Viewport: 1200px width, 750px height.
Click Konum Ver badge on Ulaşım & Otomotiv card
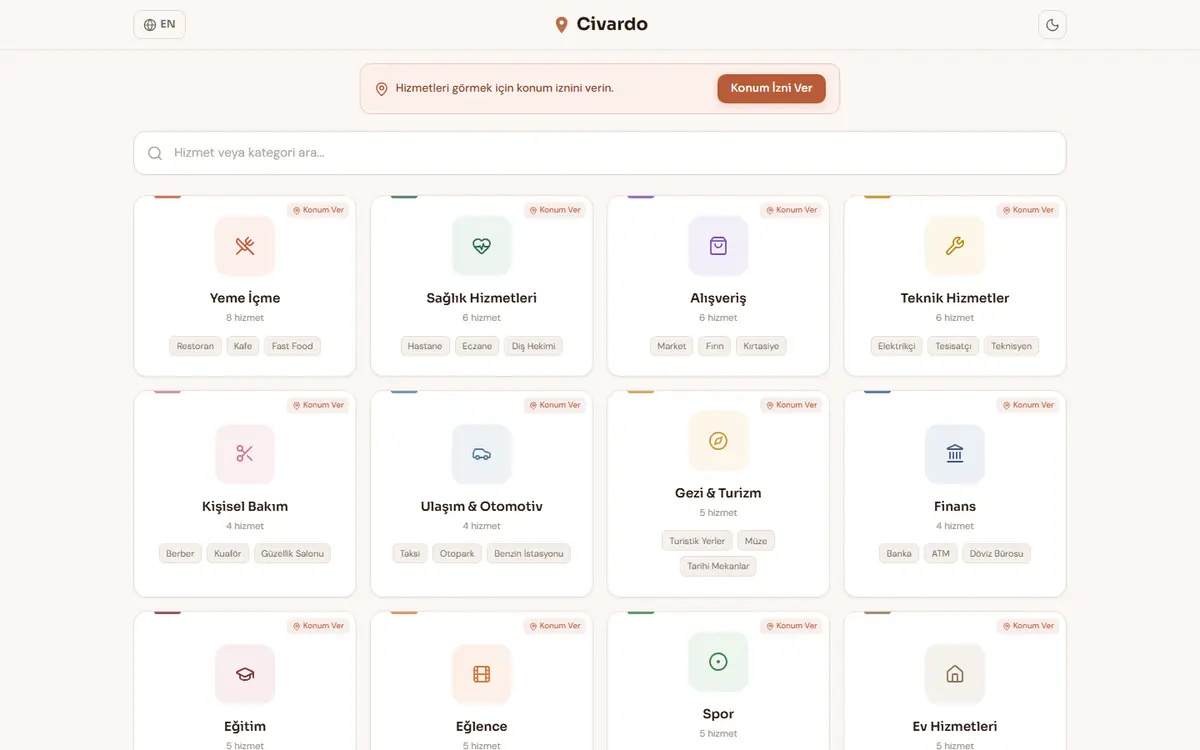pyautogui.click(x=555, y=405)
